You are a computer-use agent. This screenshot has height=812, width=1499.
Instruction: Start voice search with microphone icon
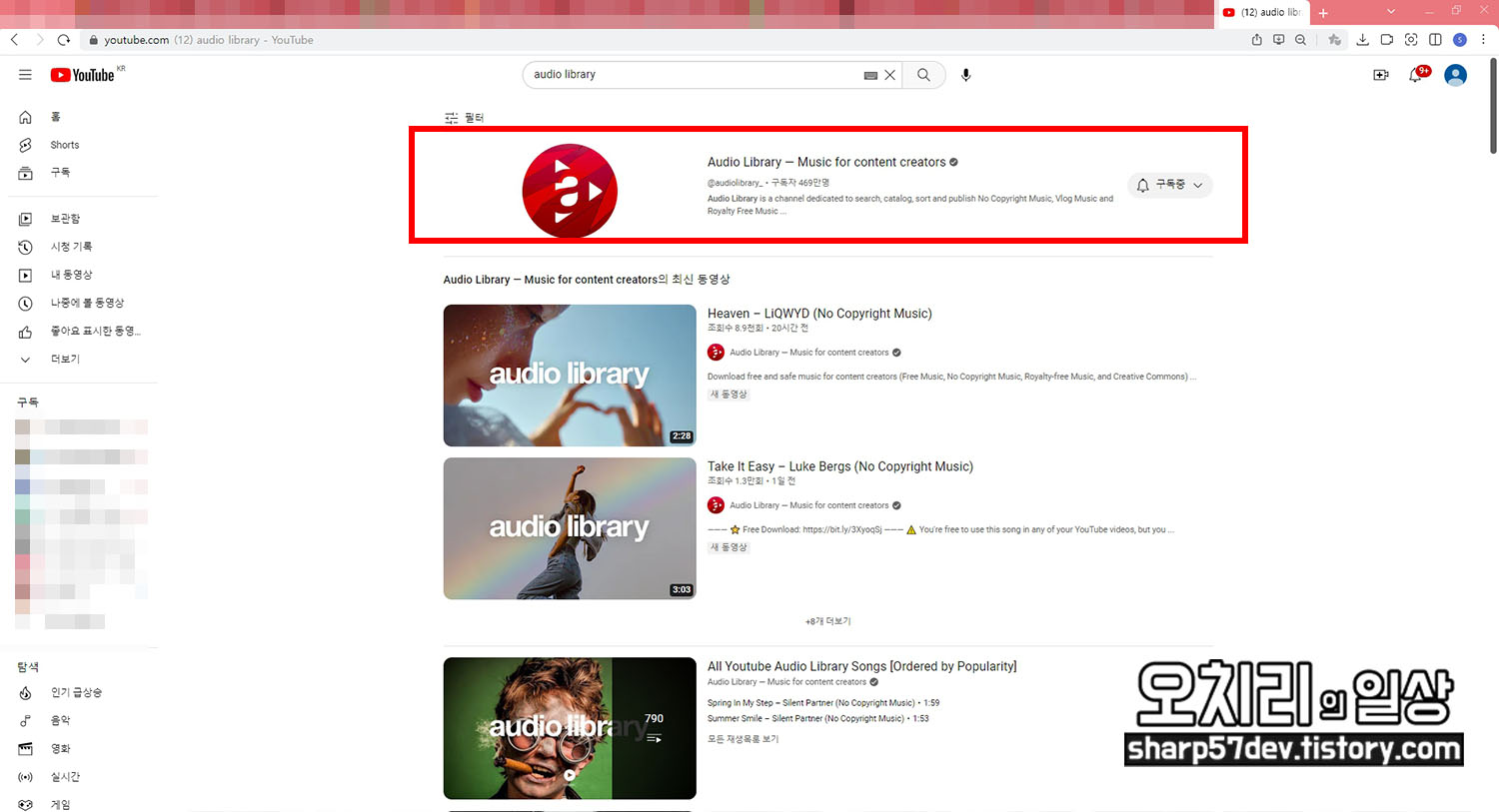pyautogui.click(x=965, y=75)
